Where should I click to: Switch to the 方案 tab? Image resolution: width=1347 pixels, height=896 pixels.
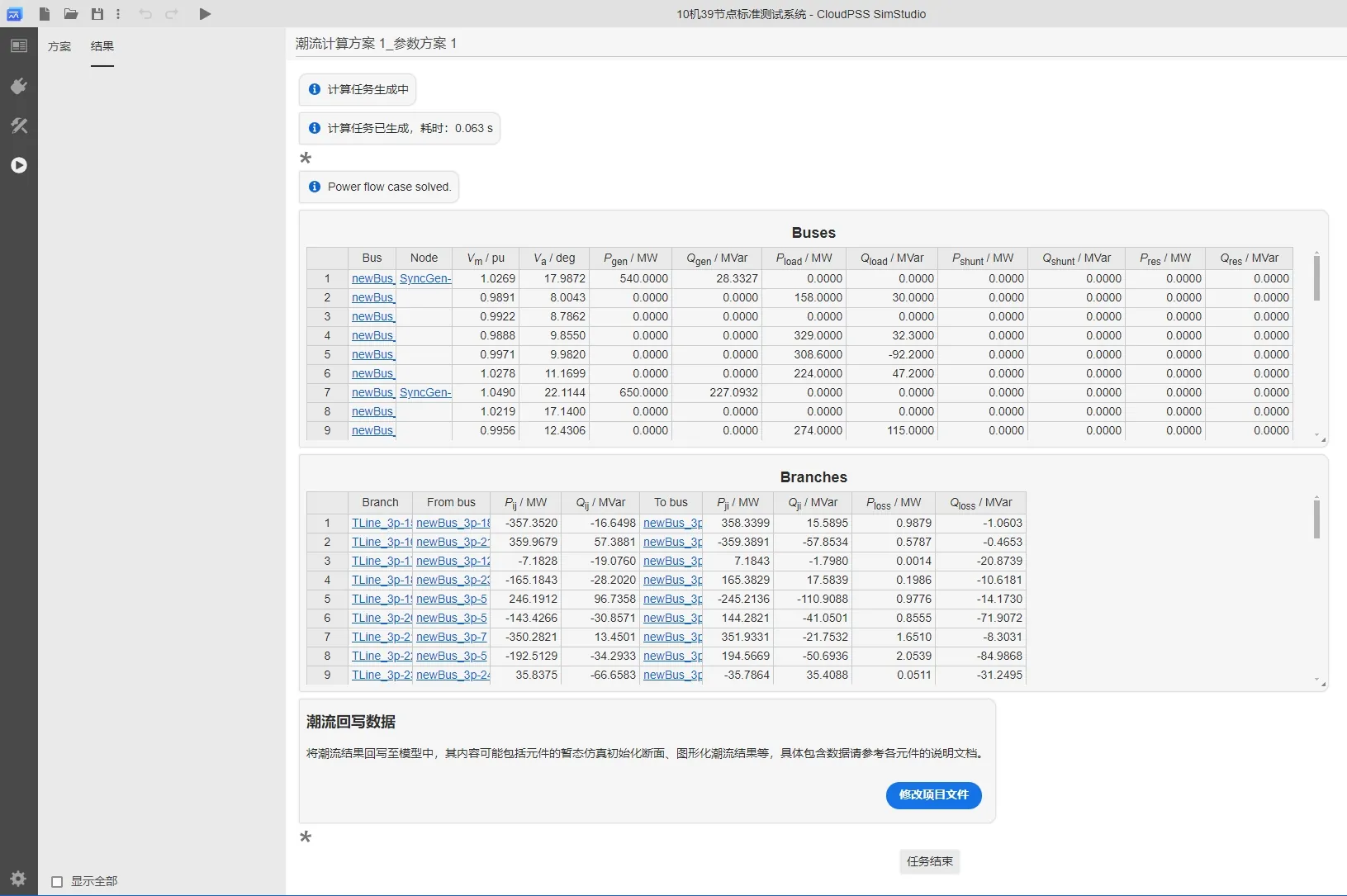[x=59, y=46]
